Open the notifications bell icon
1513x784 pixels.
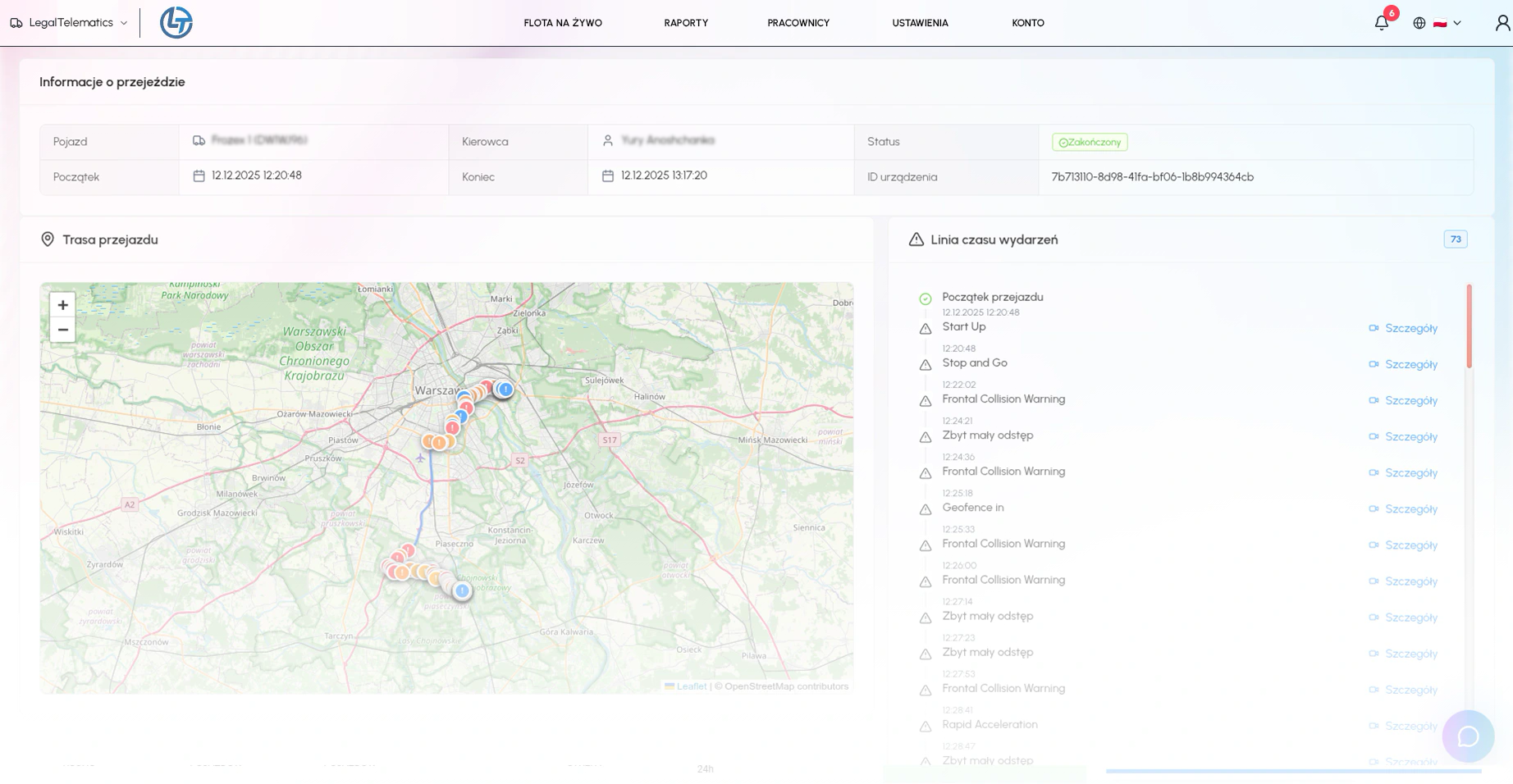pyautogui.click(x=1382, y=23)
